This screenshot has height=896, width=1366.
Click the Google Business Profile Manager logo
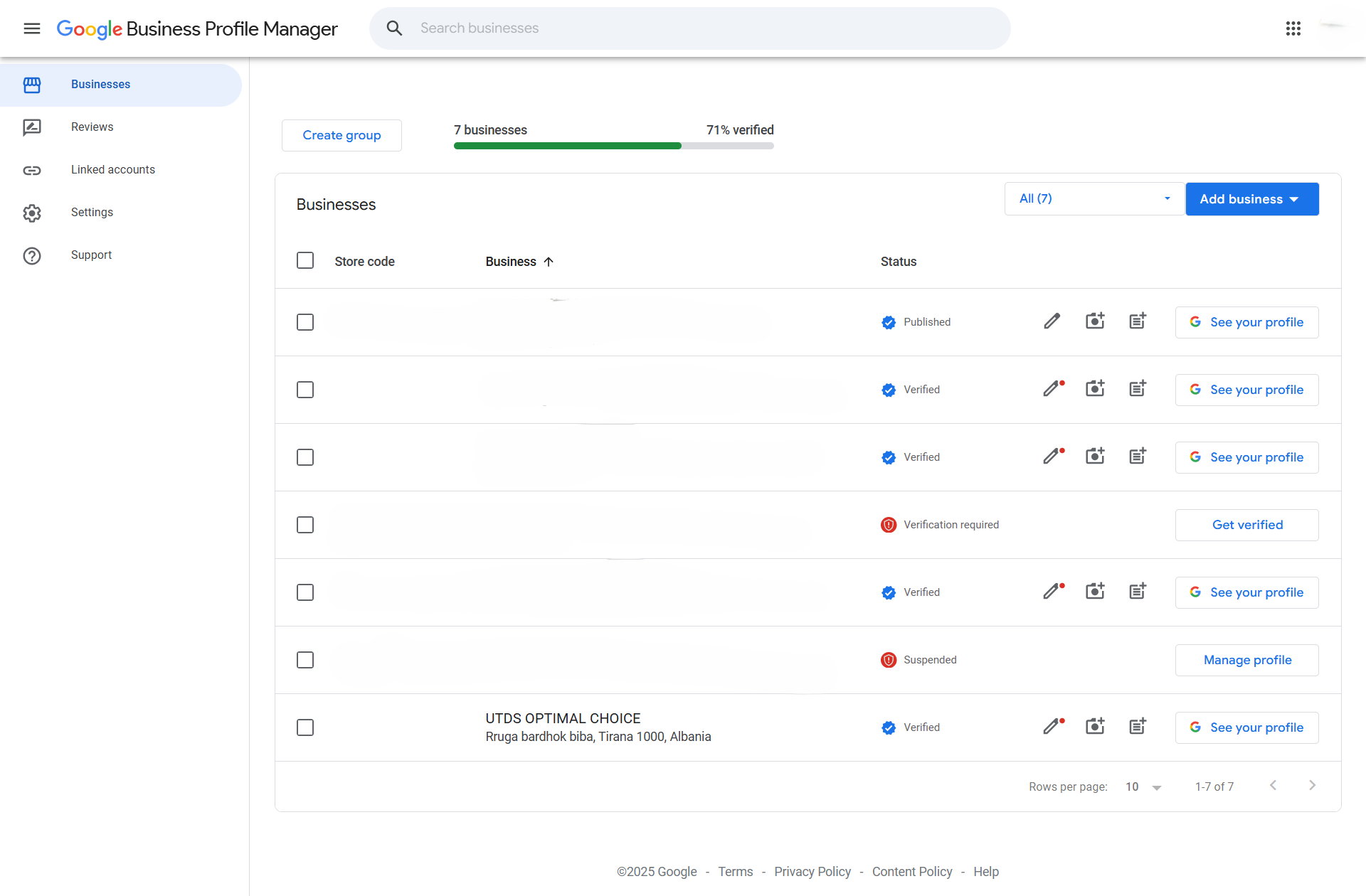(x=197, y=28)
